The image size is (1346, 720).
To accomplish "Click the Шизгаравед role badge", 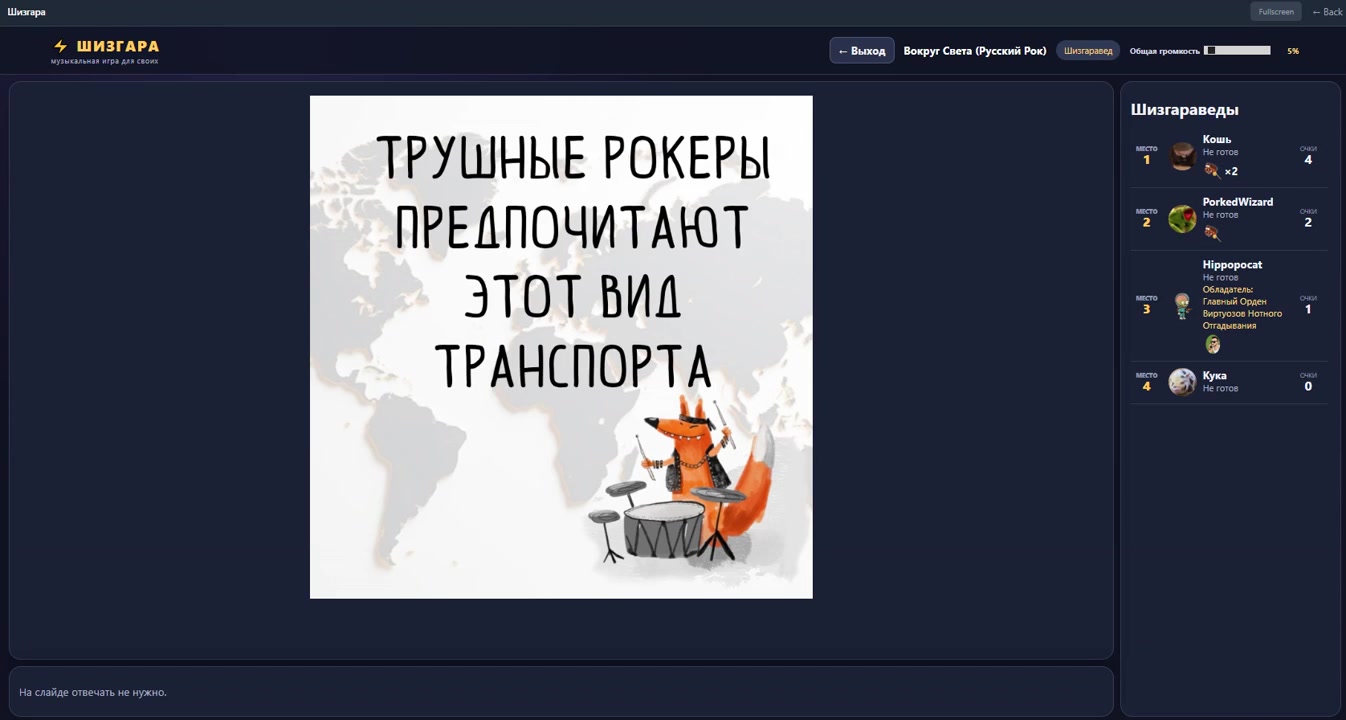I will [x=1088, y=51].
